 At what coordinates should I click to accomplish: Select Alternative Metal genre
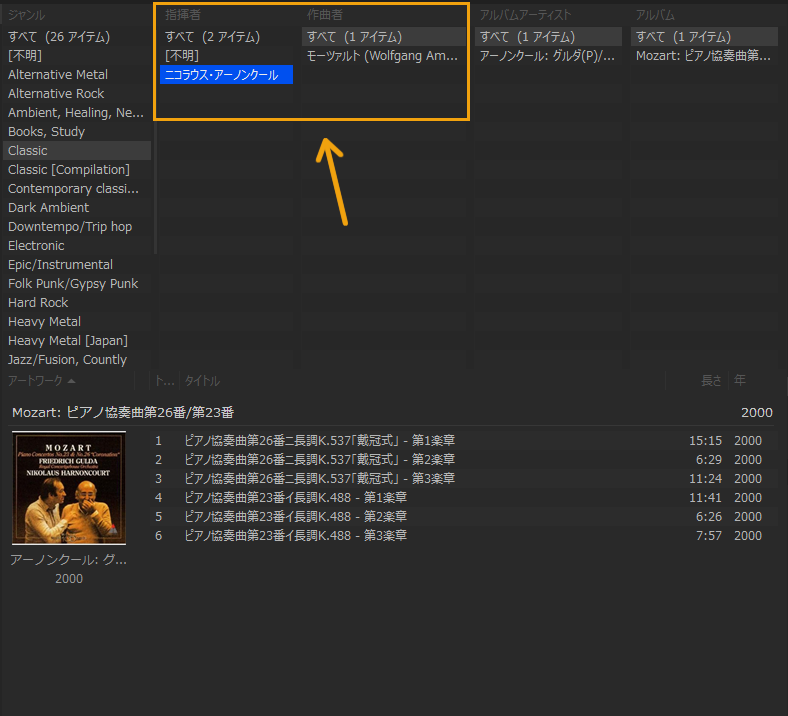pos(77,75)
